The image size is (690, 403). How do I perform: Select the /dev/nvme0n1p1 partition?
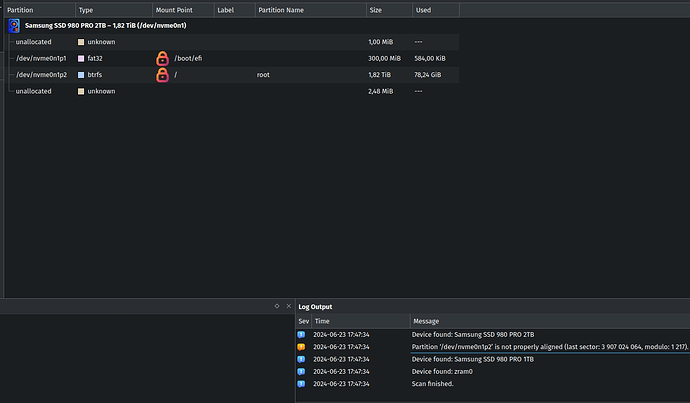(x=41, y=58)
